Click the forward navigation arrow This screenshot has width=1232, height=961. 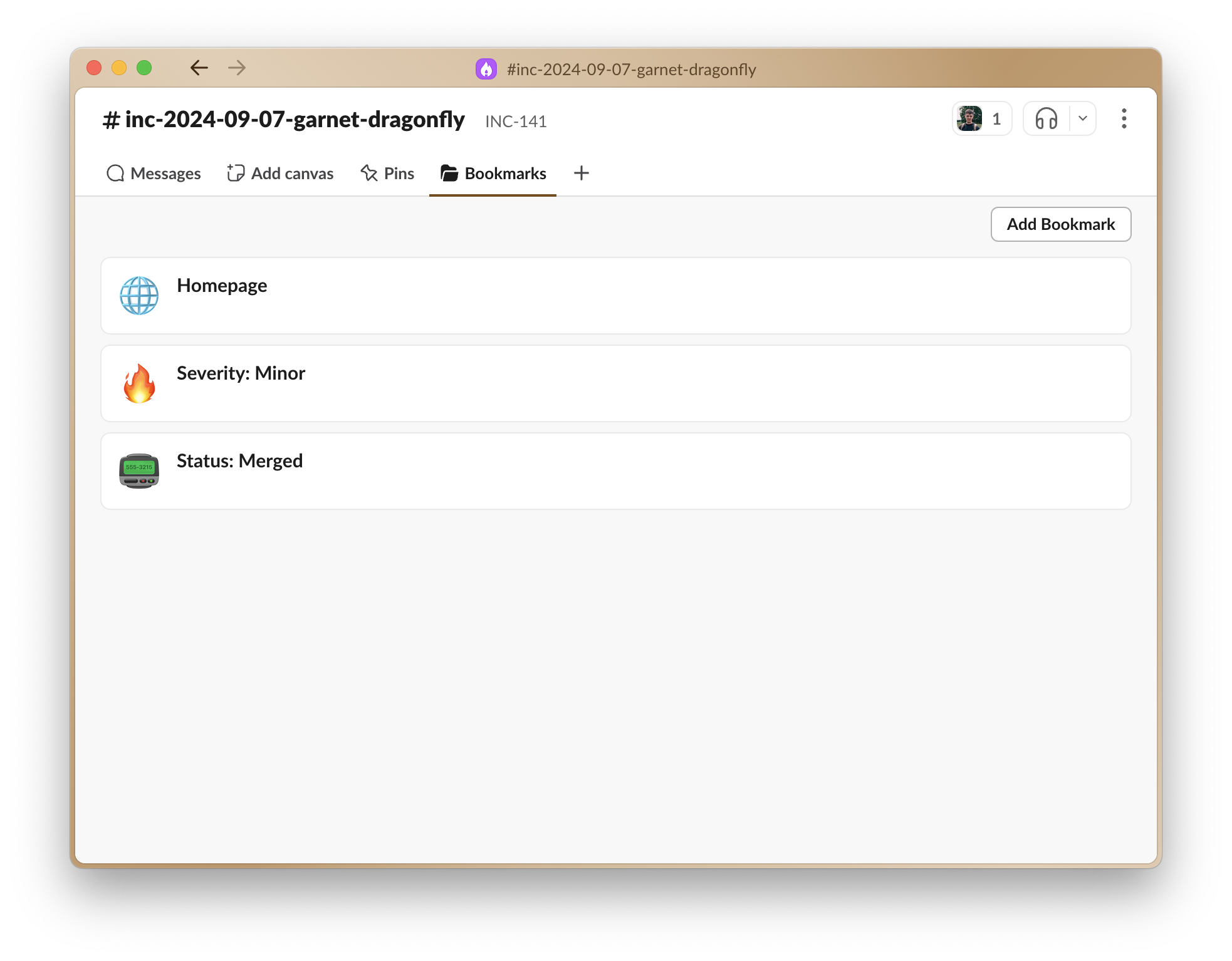pyautogui.click(x=237, y=68)
